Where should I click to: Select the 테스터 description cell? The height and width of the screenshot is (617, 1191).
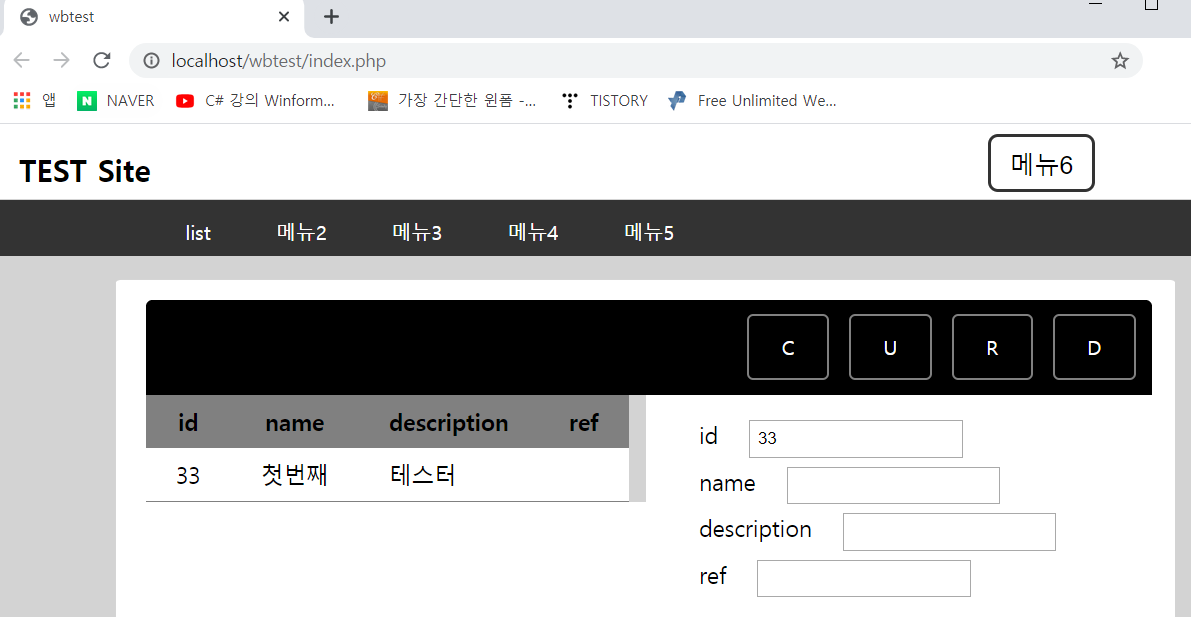click(x=423, y=476)
